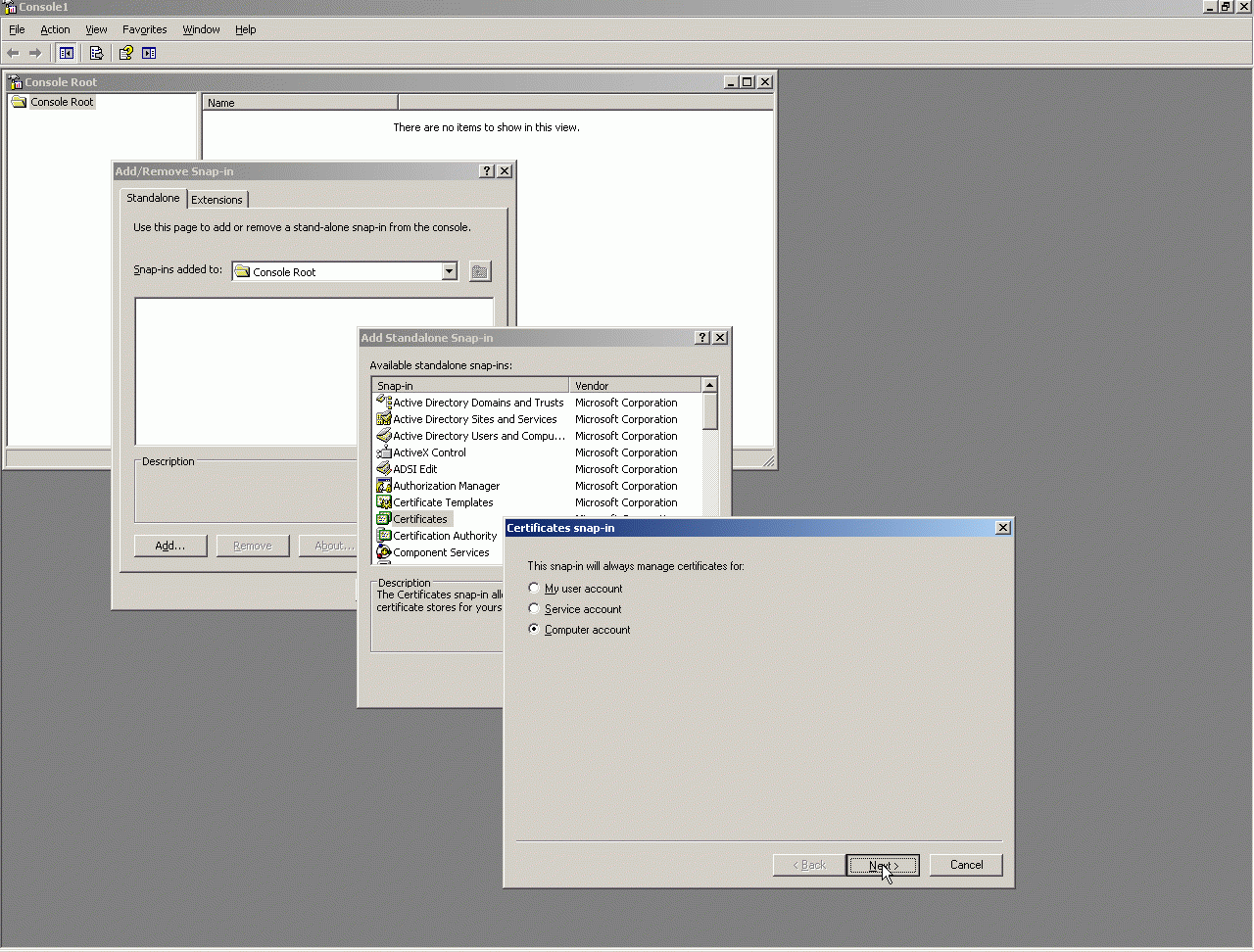
Task: Select Component Services in snap-in list
Action: pos(441,552)
